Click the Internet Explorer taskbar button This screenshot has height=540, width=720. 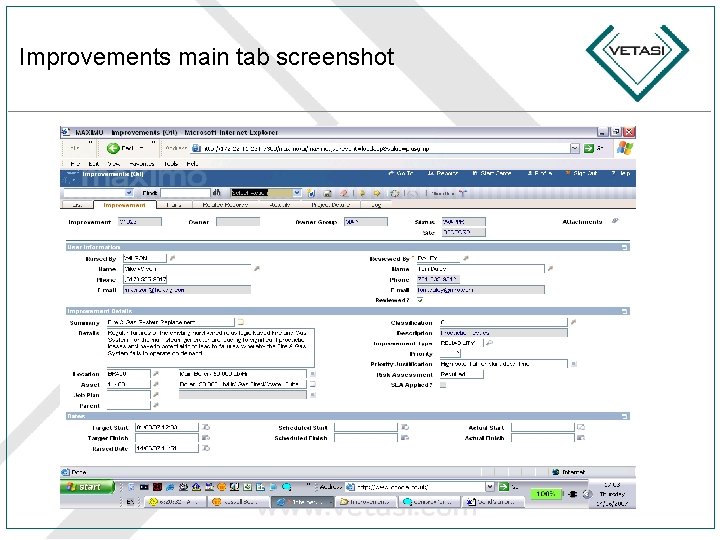pyautogui.click(x=302, y=502)
